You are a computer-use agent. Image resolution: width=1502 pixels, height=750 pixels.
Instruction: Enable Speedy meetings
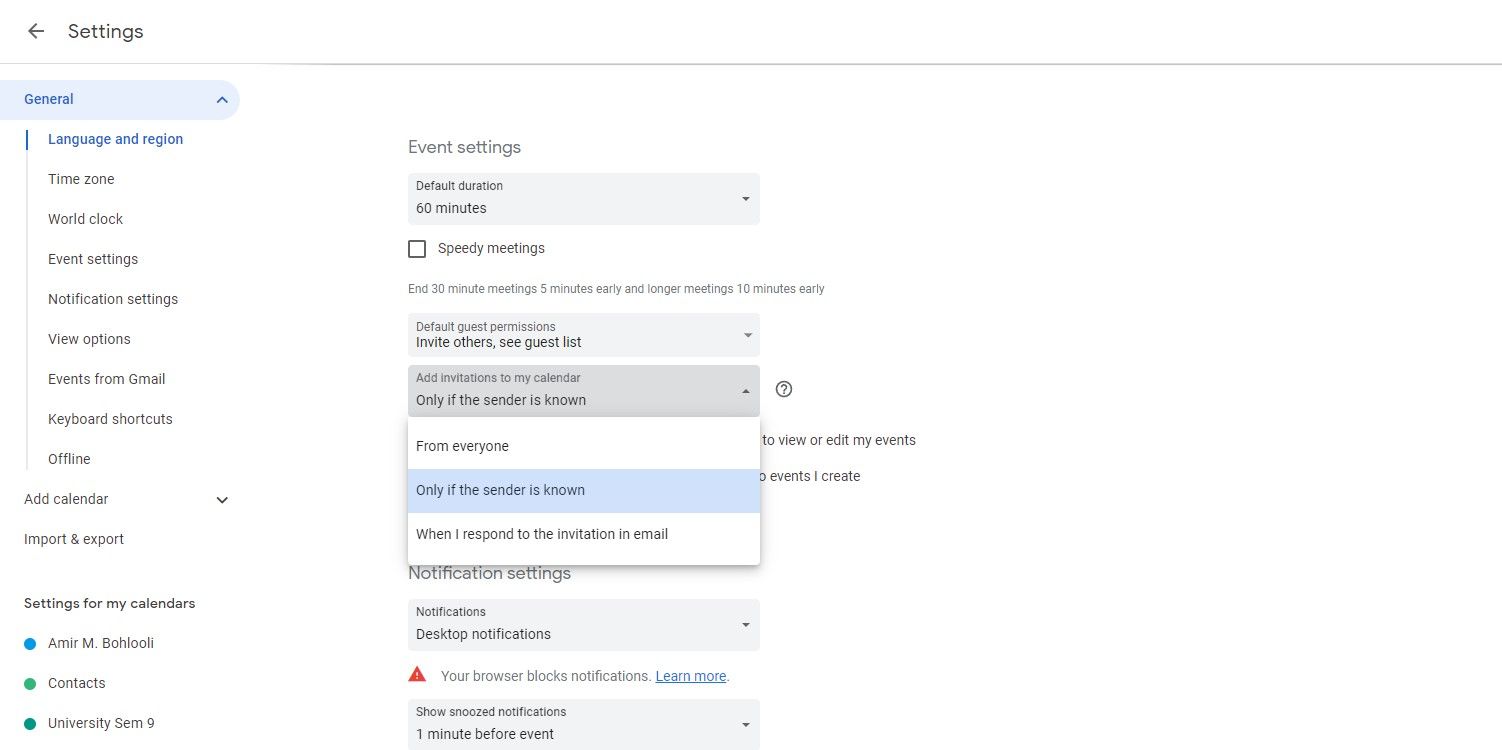click(x=417, y=248)
